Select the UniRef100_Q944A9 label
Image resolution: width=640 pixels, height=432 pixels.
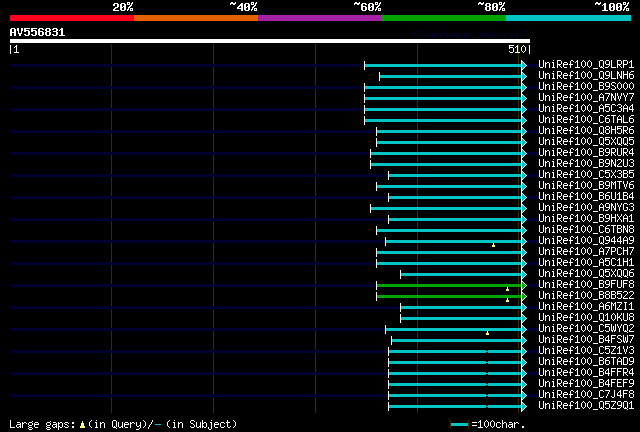point(586,241)
